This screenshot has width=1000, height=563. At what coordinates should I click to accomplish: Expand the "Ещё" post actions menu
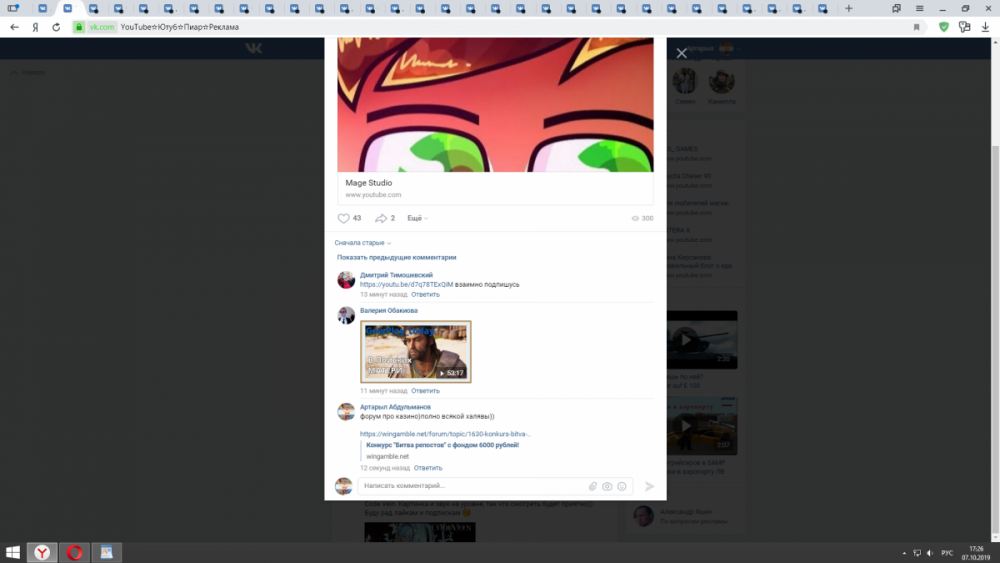pos(417,218)
